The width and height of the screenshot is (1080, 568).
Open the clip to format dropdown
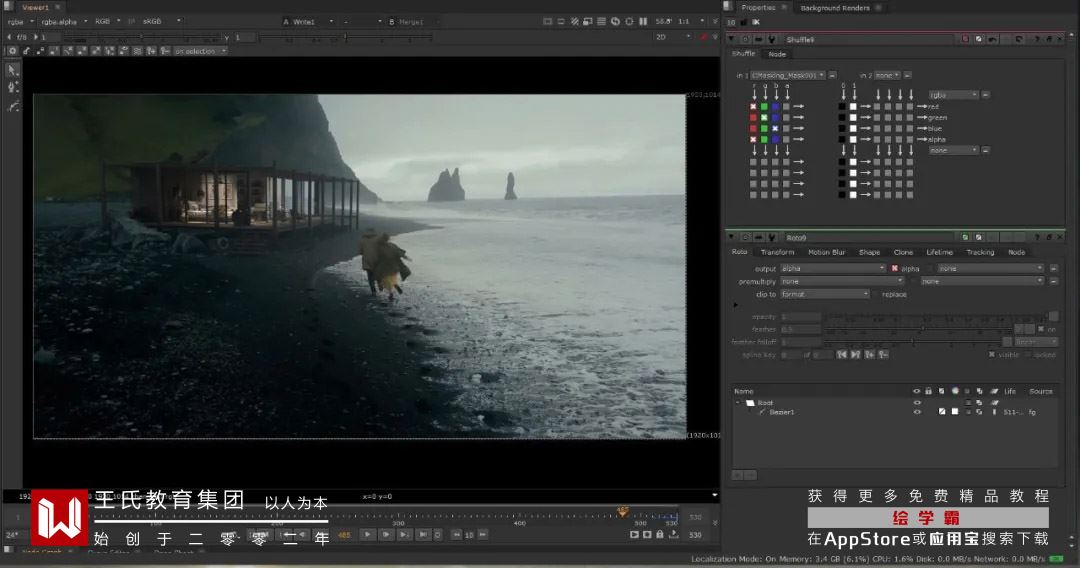[x=824, y=294]
